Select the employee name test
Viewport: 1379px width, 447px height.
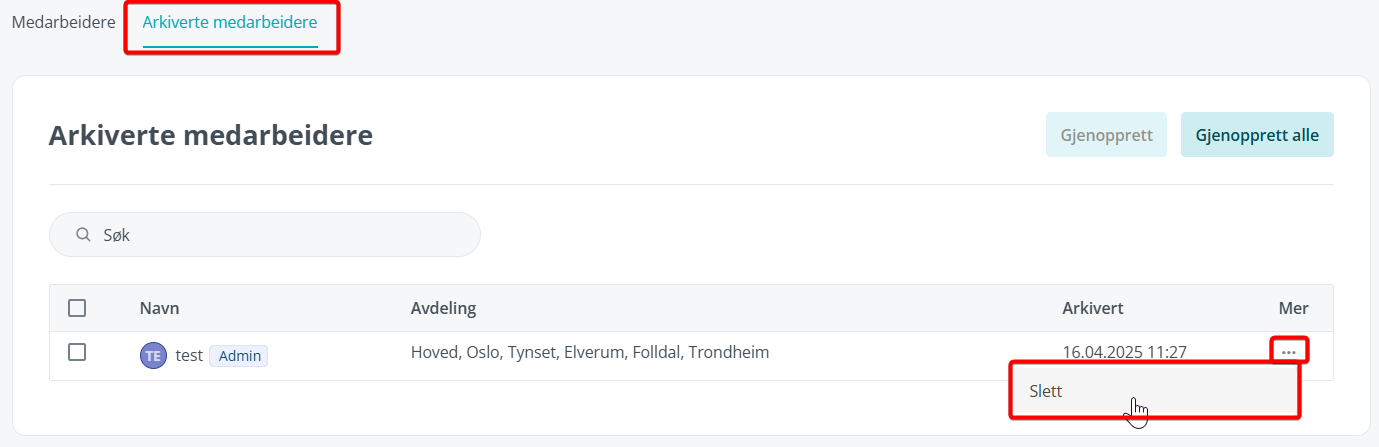pos(189,355)
